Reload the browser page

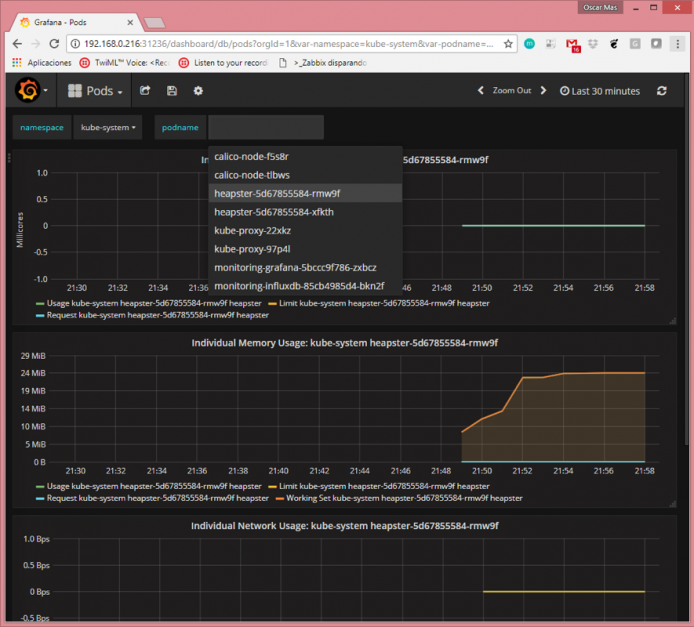[54, 44]
